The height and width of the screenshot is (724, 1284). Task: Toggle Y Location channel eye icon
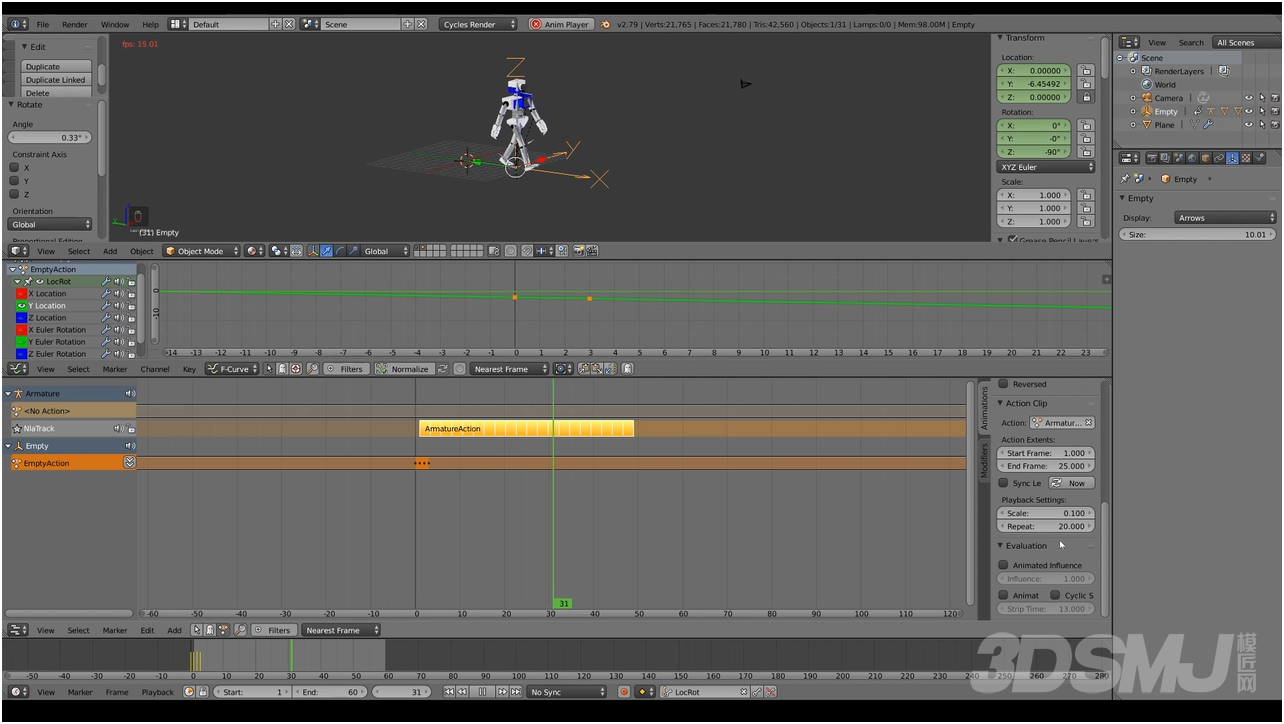point(21,306)
